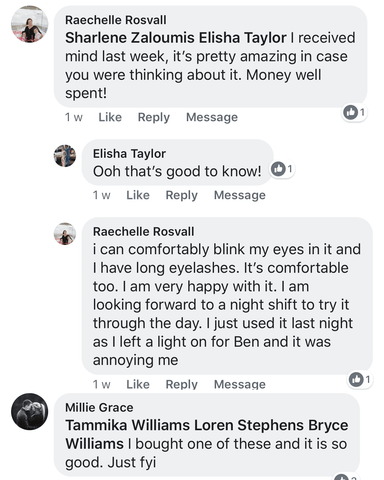Open Elisha Taylor author name on the reply

pos(129,154)
